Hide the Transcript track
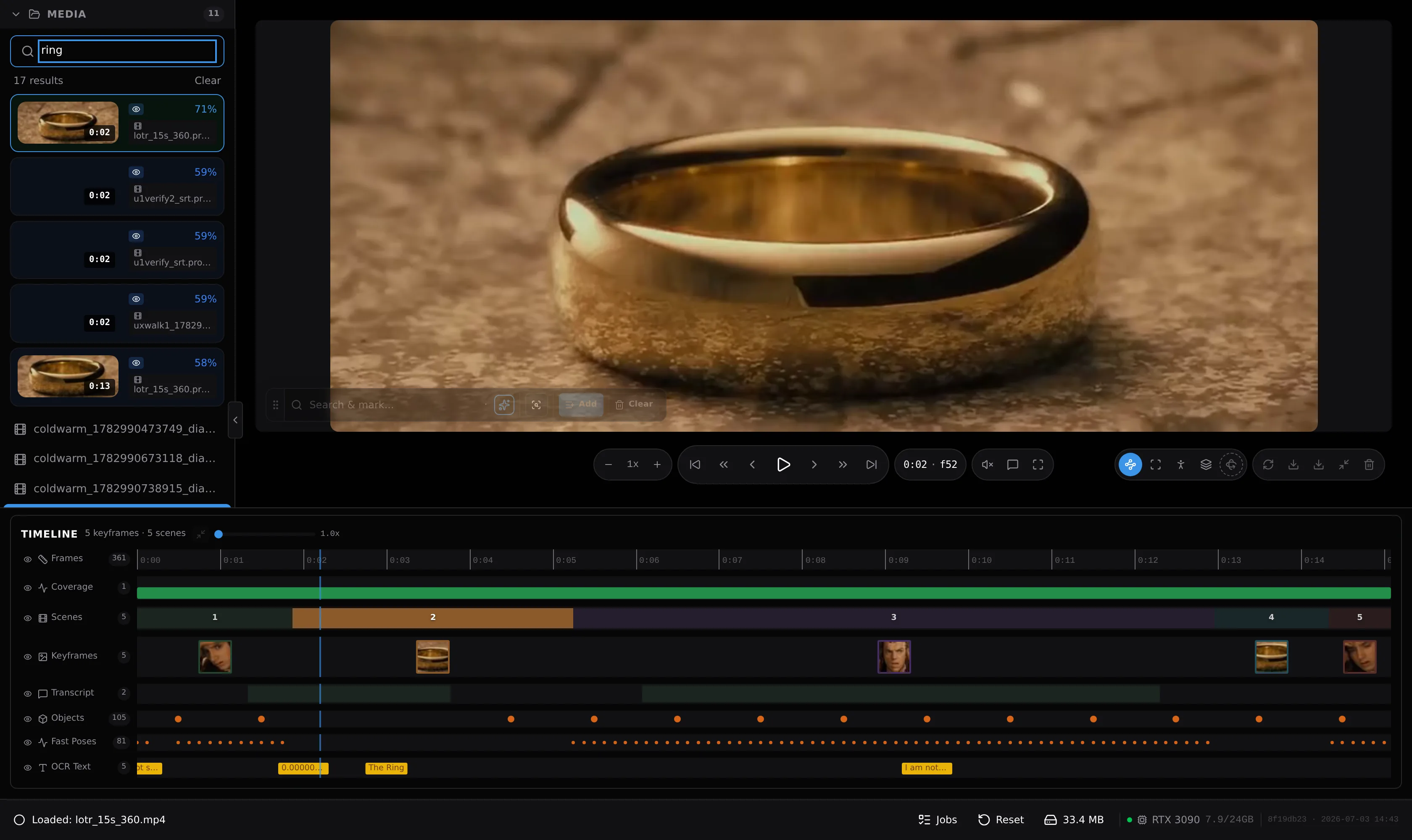The width and height of the screenshot is (1412, 840). [x=27, y=694]
